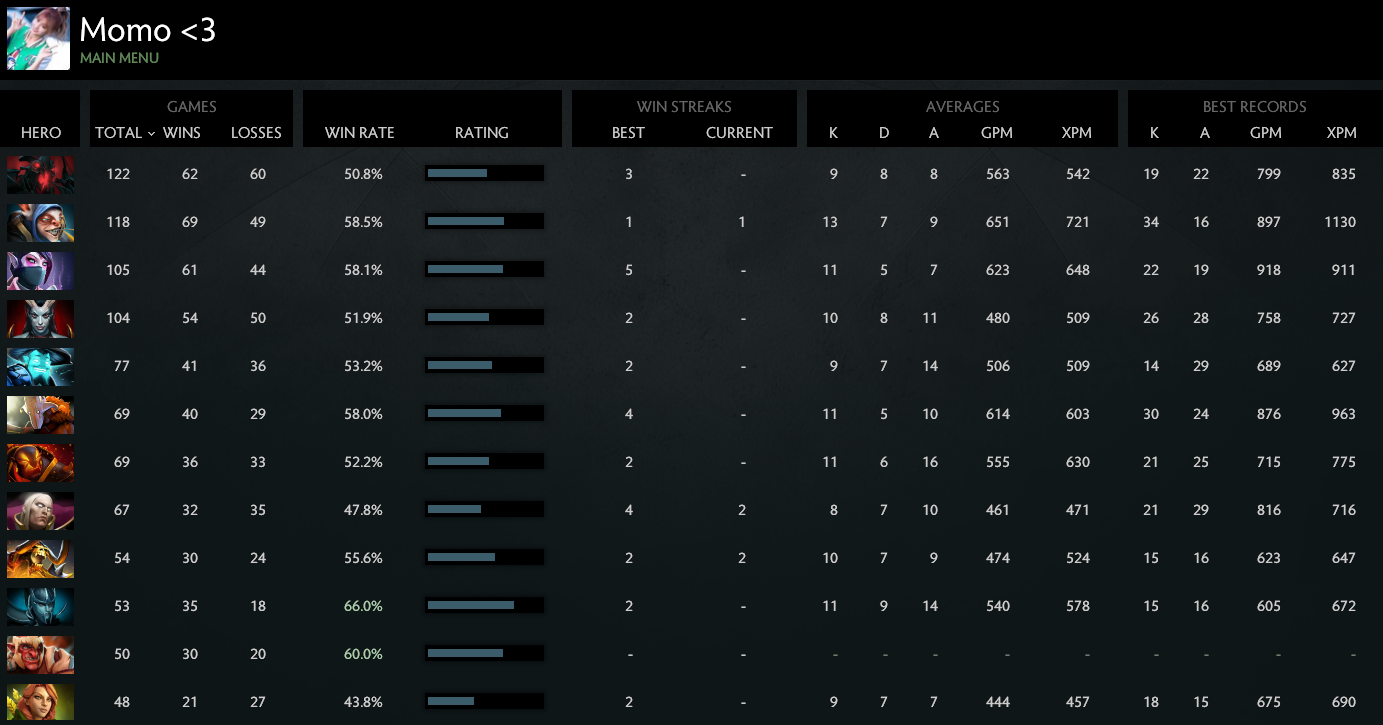Select the Templar Assassin portrait
1383x725 pixels.
click(40, 270)
